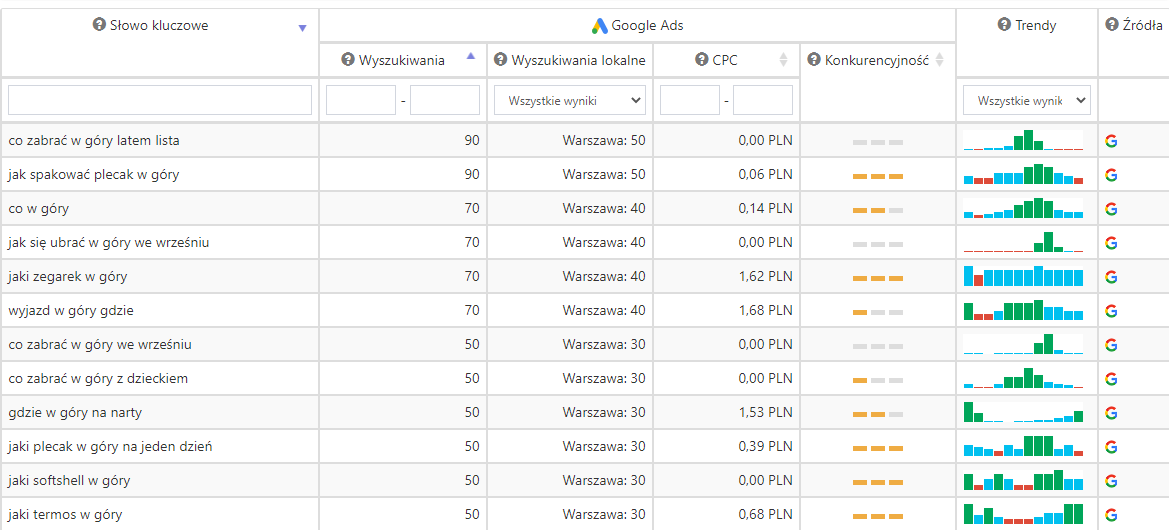Focus the keyword filter text field
The width and height of the screenshot is (1174, 530).
[159, 100]
